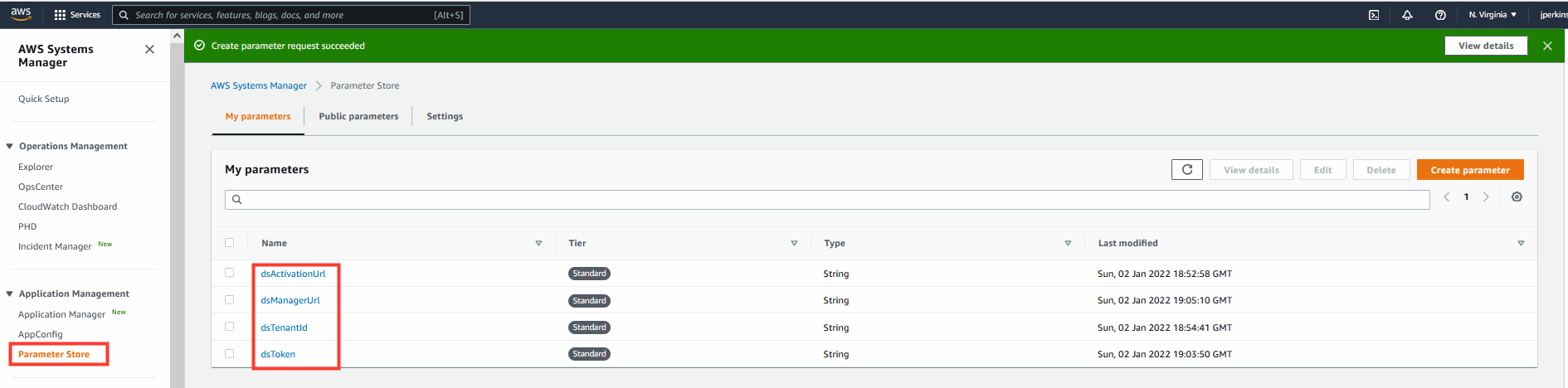Image resolution: width=1568 pixels, height=388 pixels.
Task: Open the notifications bell icon
Action: [x=1407, y=15]
